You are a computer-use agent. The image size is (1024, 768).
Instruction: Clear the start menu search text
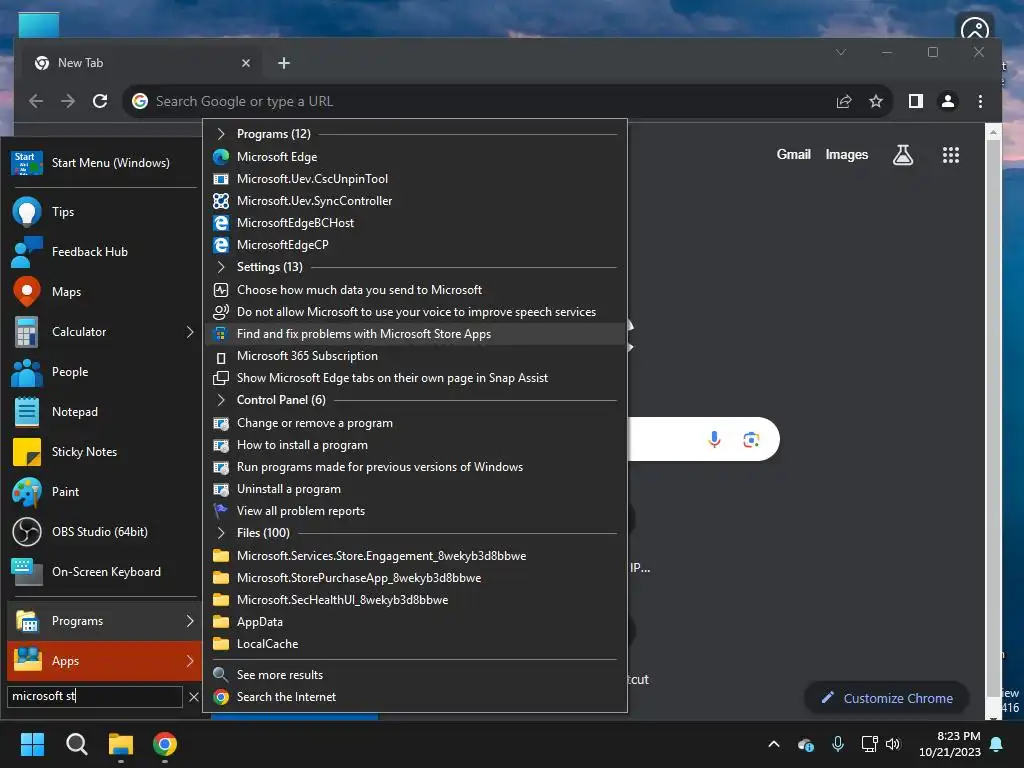[x=193, y=697]
